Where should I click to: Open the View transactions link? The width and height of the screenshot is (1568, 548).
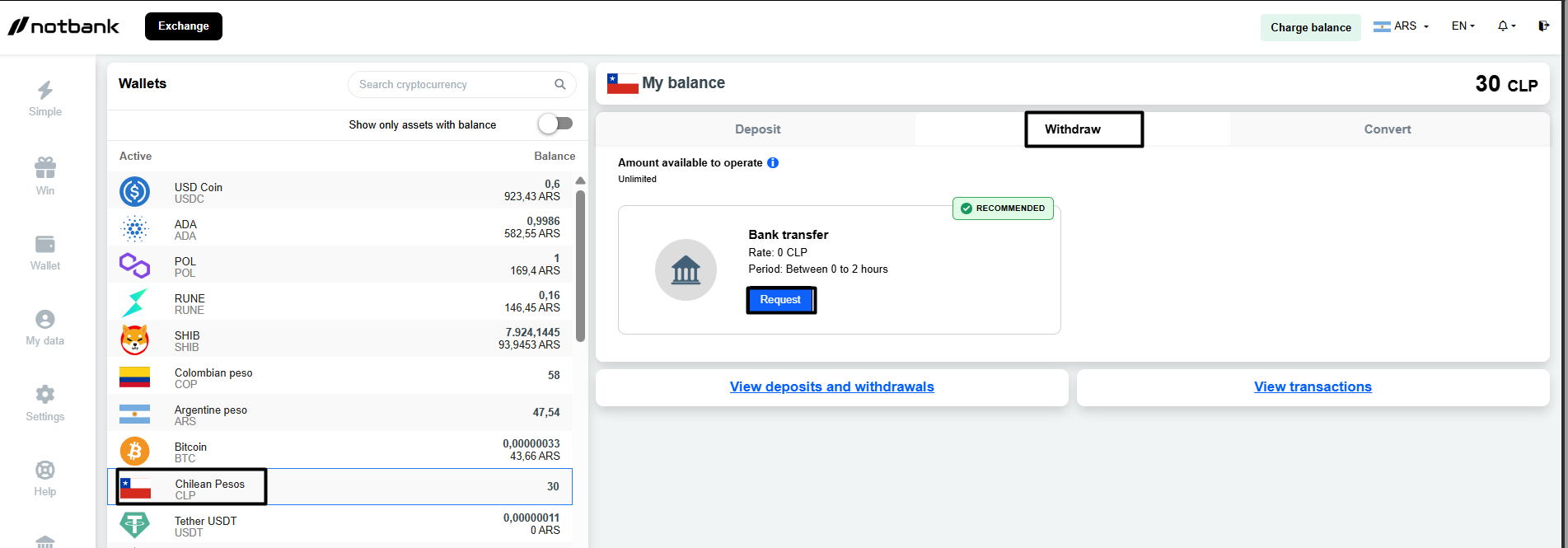pyautogui.click(x=1313, y=386)
